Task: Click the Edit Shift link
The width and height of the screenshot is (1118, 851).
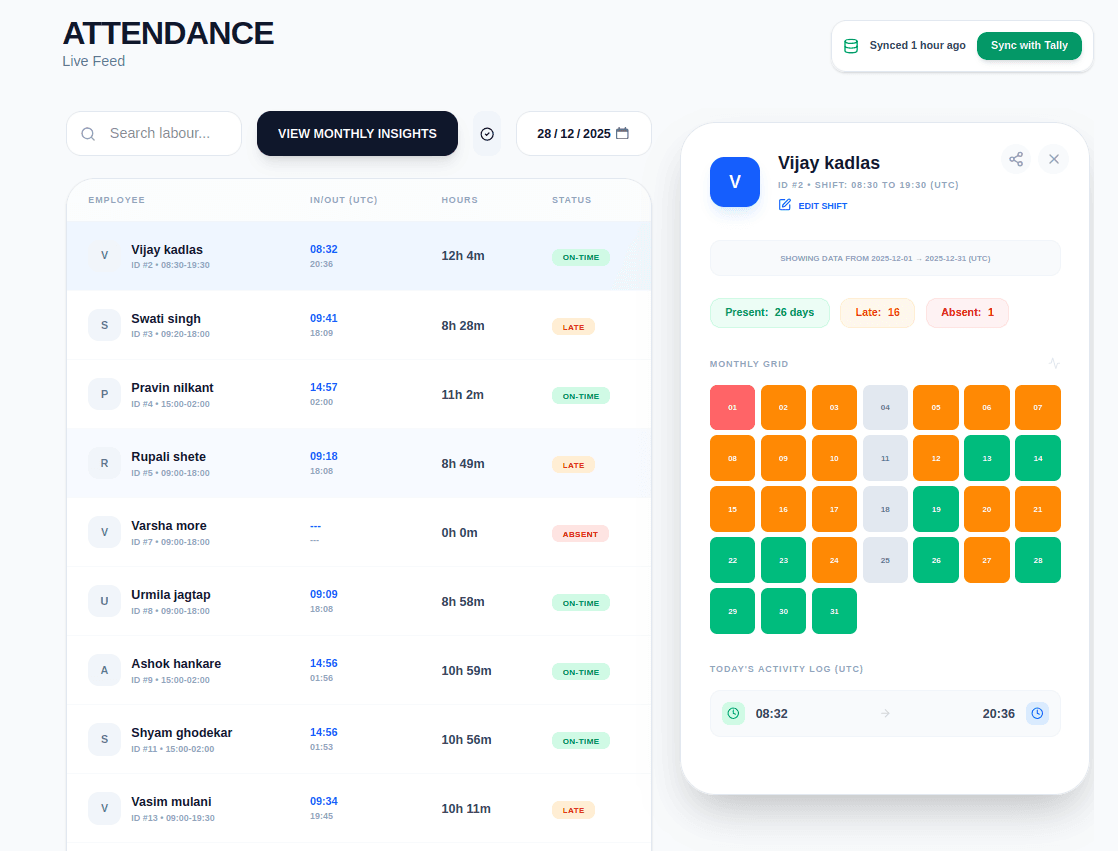Action: pos(822,206)
